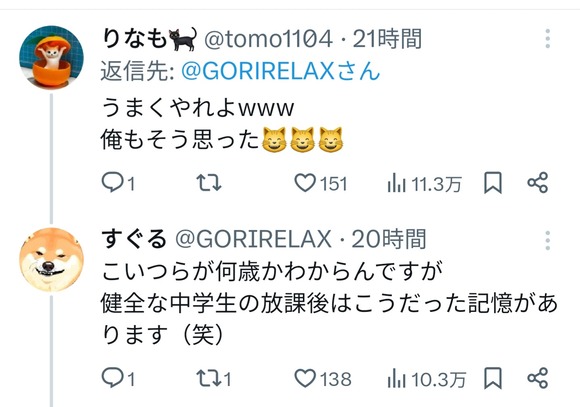
Task: View analytics showing 10.3万 impressions
Action: click(x=426, y=379)
